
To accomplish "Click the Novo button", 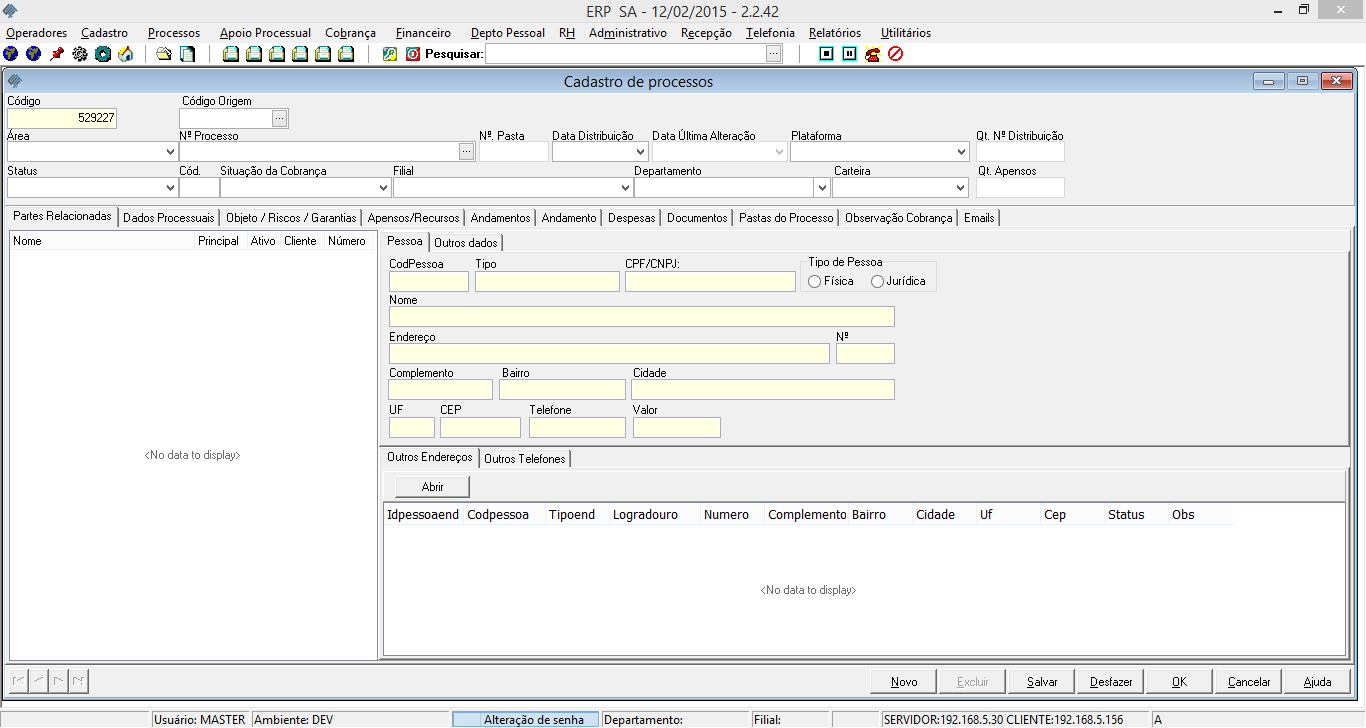I will pos(904,682).
